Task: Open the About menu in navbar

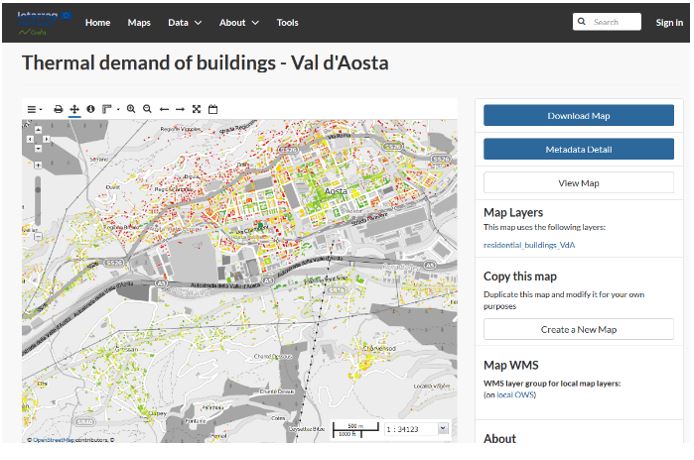Action: coord(238,22)
